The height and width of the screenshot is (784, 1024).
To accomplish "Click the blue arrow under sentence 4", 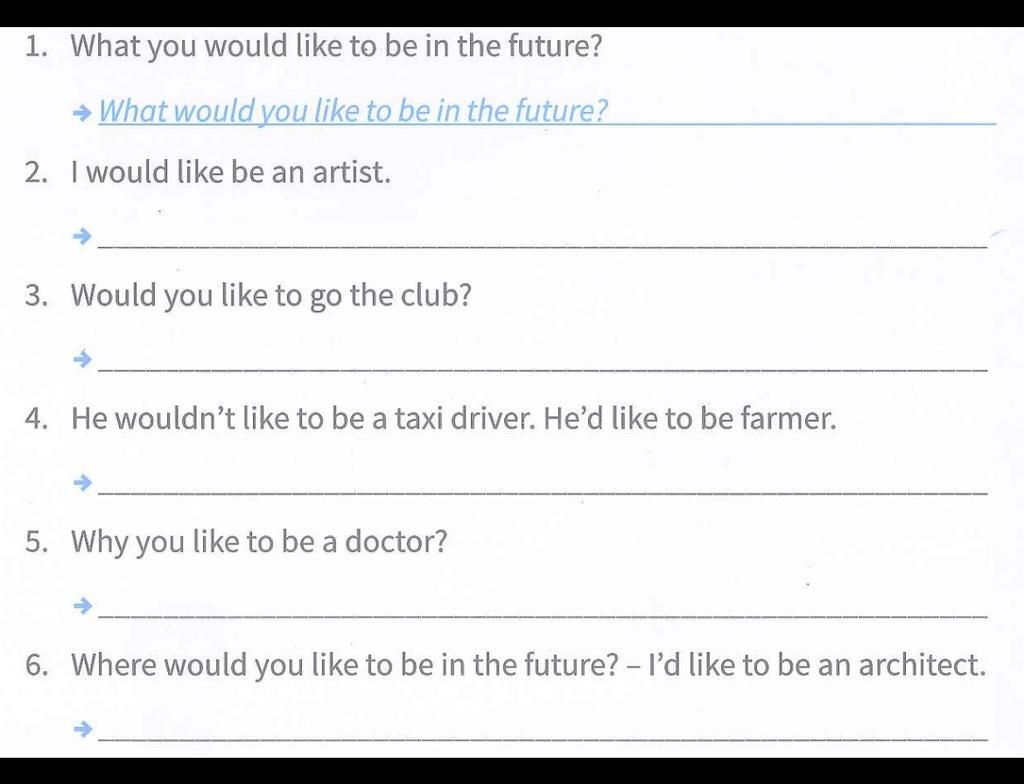I will [82, 483].
